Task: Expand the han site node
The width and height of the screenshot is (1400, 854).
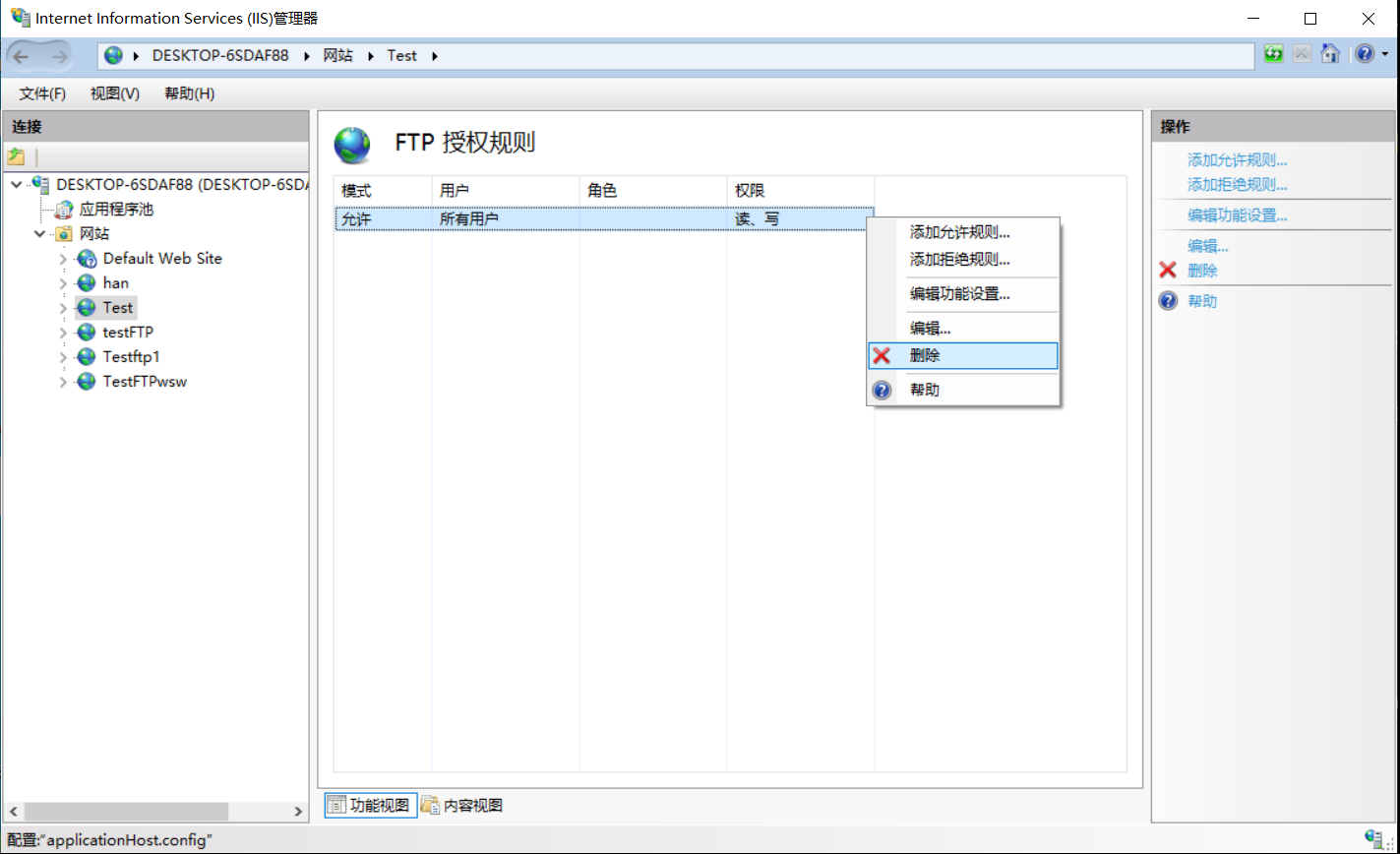Action: [64, 283]
